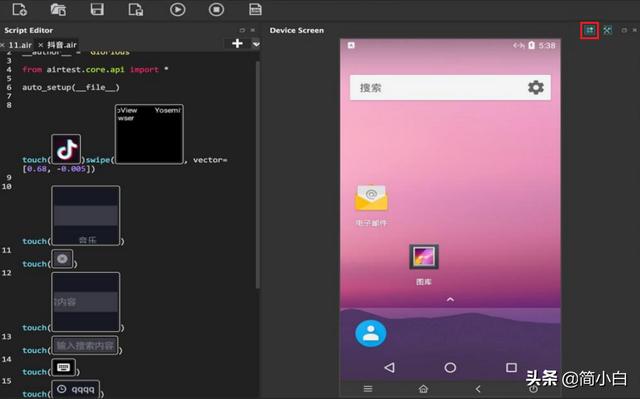Open the device tools wrench icon

[607, 30]
